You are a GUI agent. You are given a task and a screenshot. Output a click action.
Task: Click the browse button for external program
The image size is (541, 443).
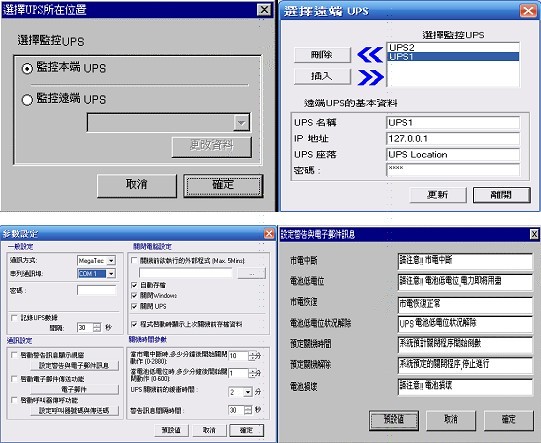coord(252,274)
